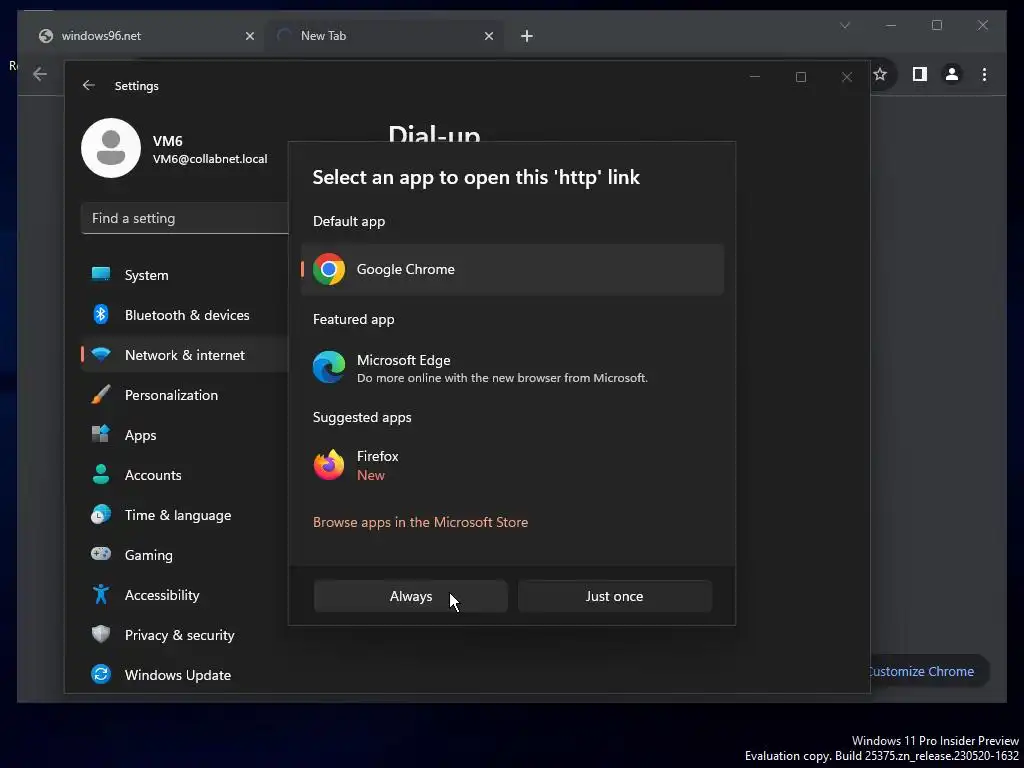1024x768 pixels.
Task: Select Windows Update category
Action: pyautogui.click(x=185, y=675)
